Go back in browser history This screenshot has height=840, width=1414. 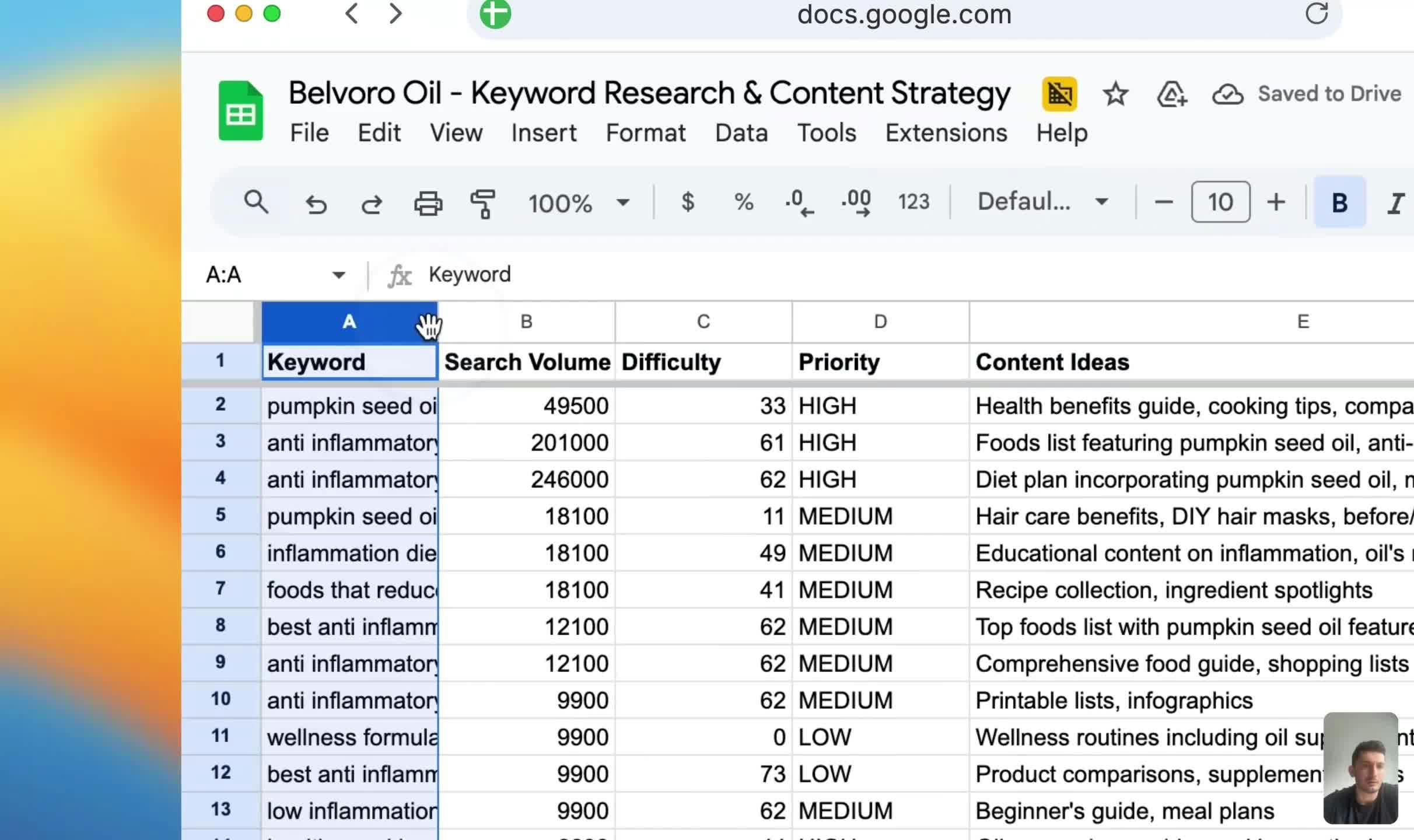(x=351, y=13)
